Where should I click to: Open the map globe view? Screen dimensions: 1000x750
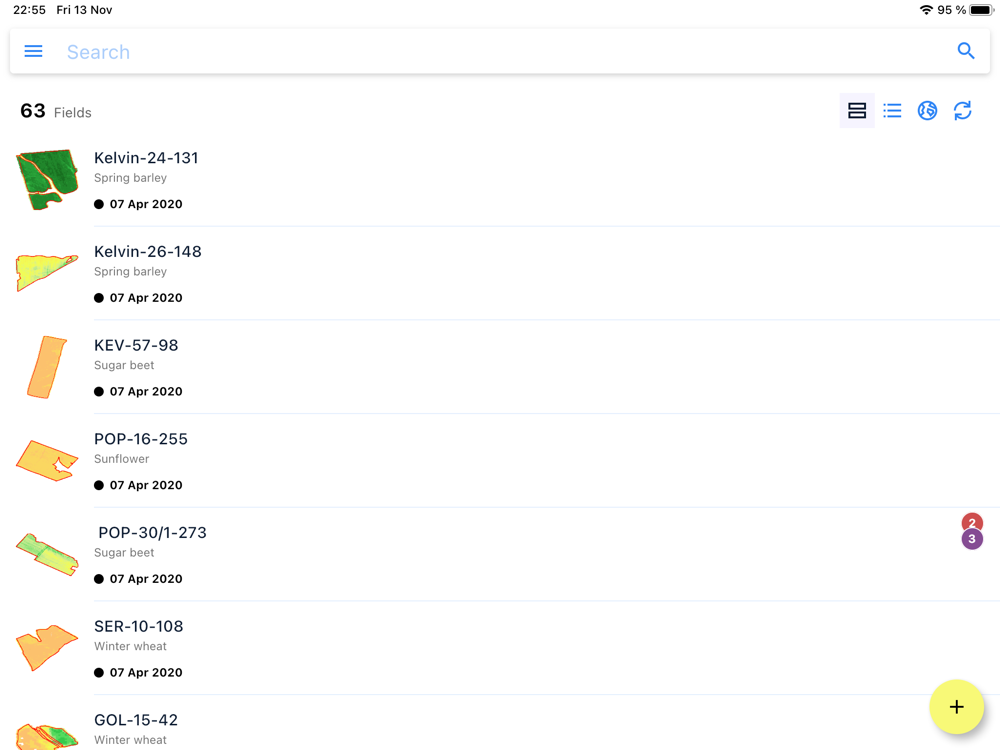[x=927, y=111]
